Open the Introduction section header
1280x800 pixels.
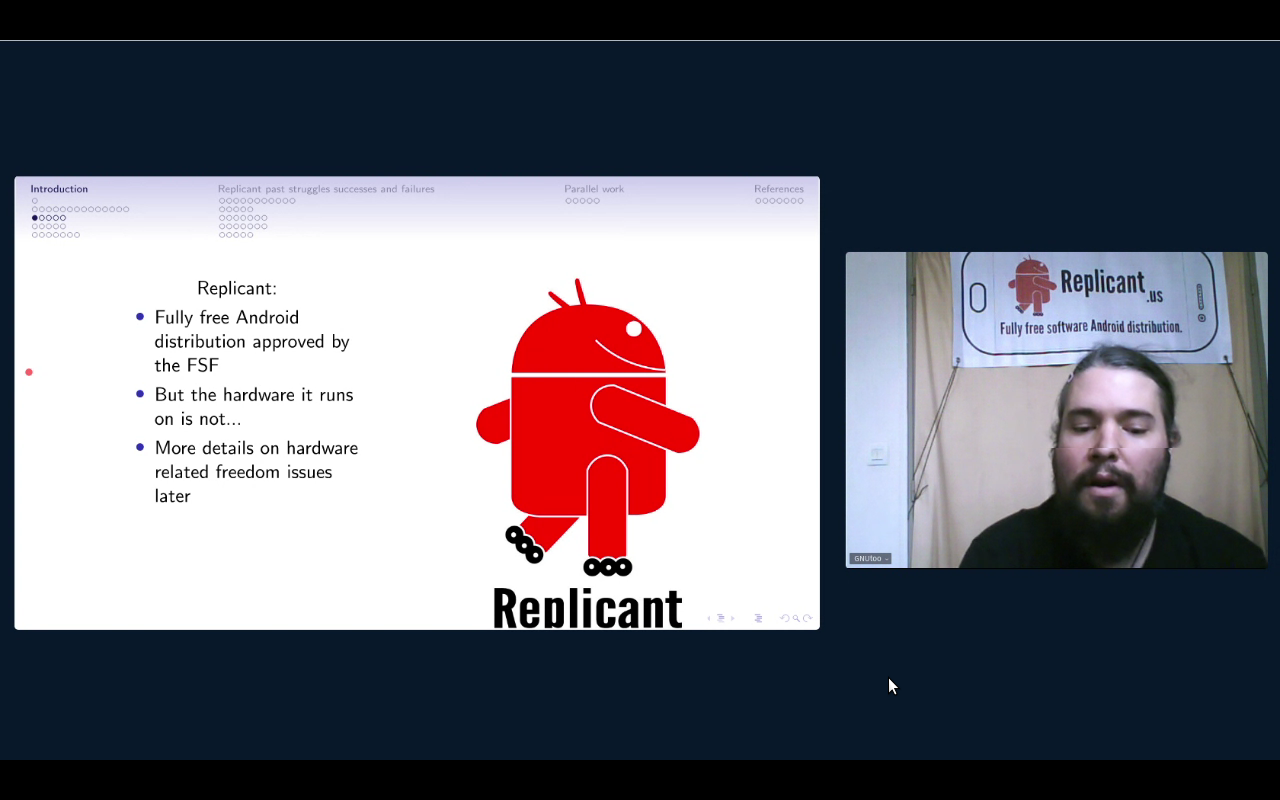click(x=59, y=189)
